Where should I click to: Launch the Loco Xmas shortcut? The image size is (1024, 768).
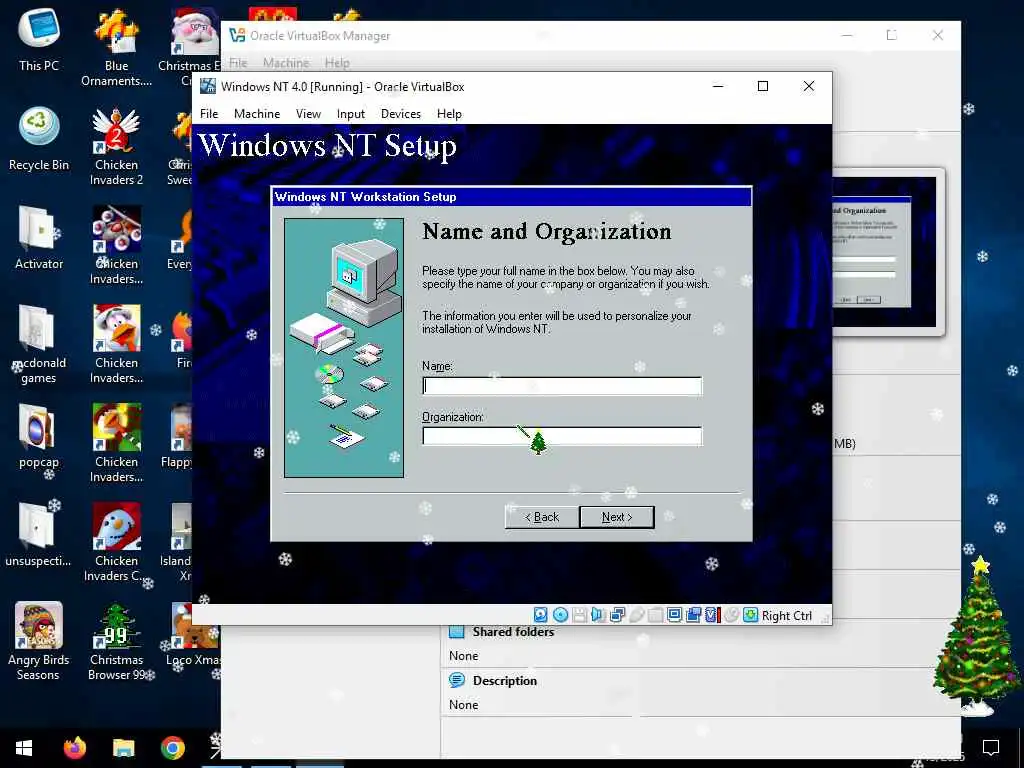coord(193,634)
